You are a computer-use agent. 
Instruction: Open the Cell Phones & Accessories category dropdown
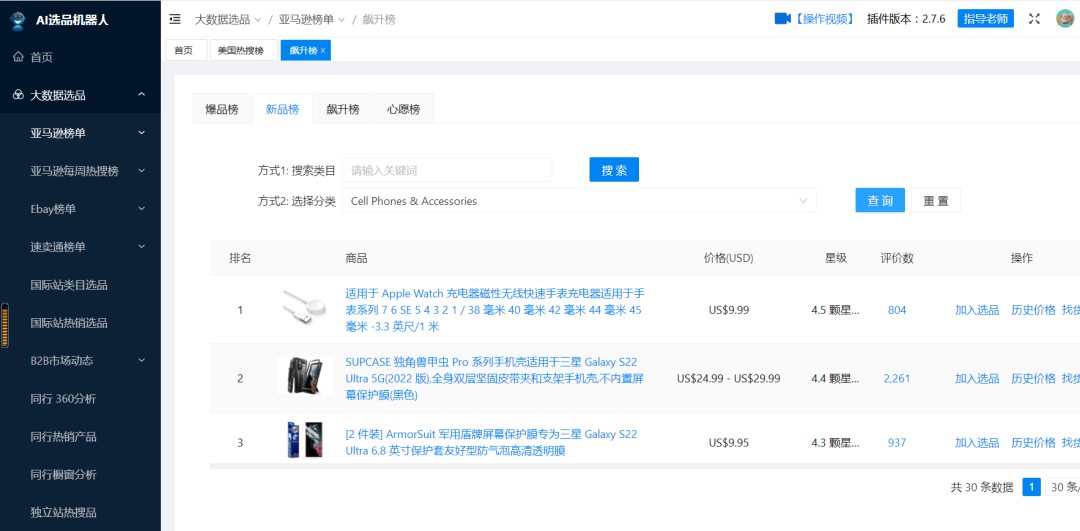[x=579, y=201]
